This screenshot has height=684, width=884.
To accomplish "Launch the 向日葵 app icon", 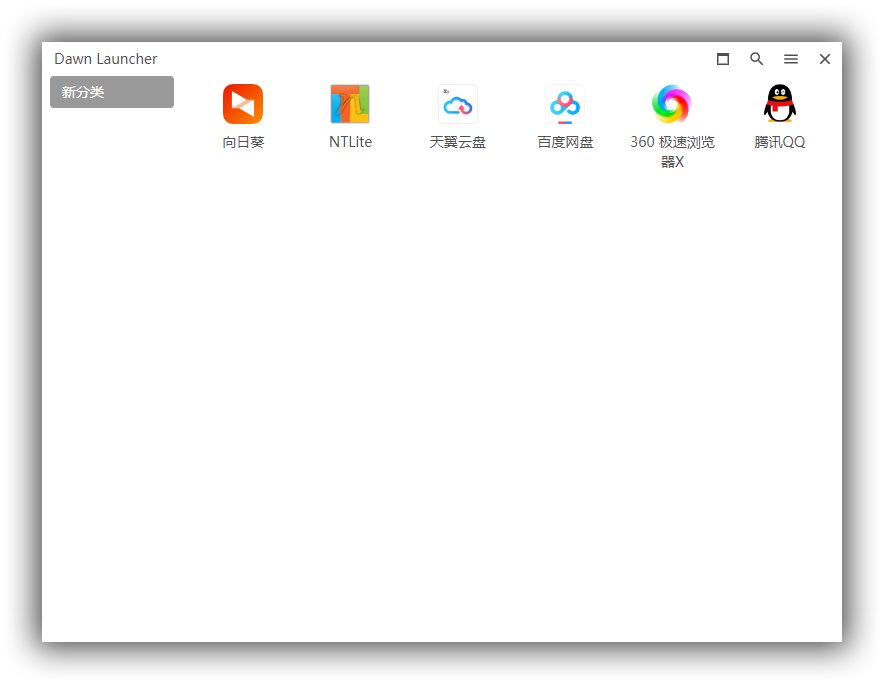I will coord(243,104).
